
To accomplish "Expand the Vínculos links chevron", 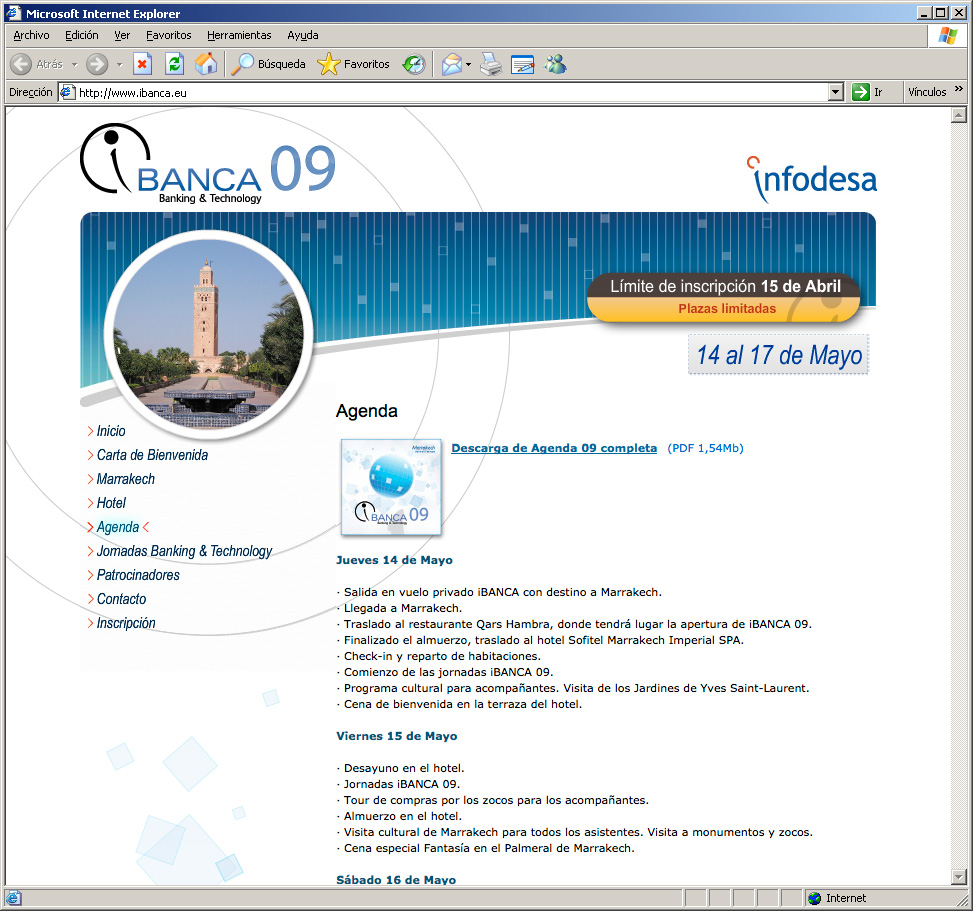I will pos(959,90).
